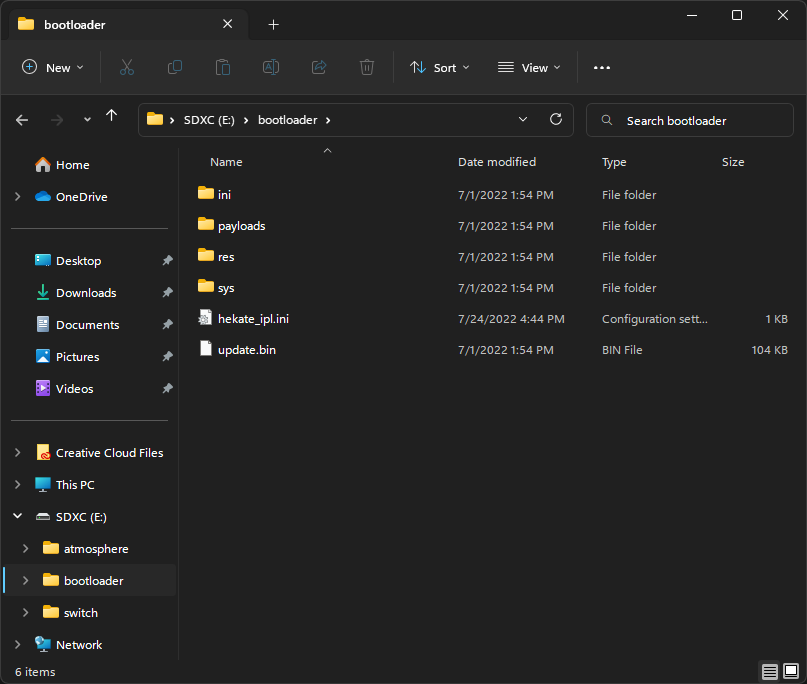Image resolution: width=807 pixels, height=684 pixels.
Task: Click the Share icon in the toolbar
Action: click(318, 67)
